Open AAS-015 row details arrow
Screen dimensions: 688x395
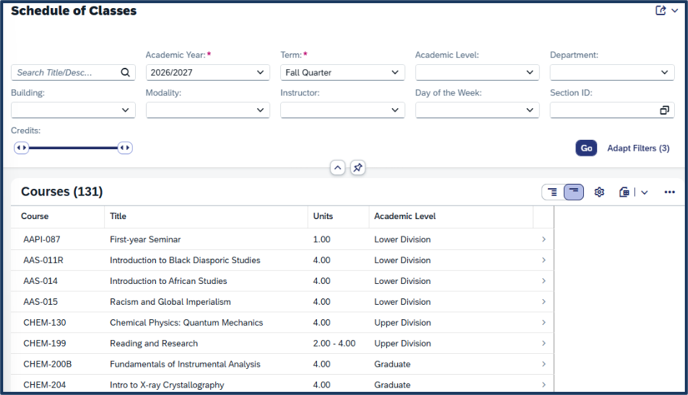(x=543, y=302)
